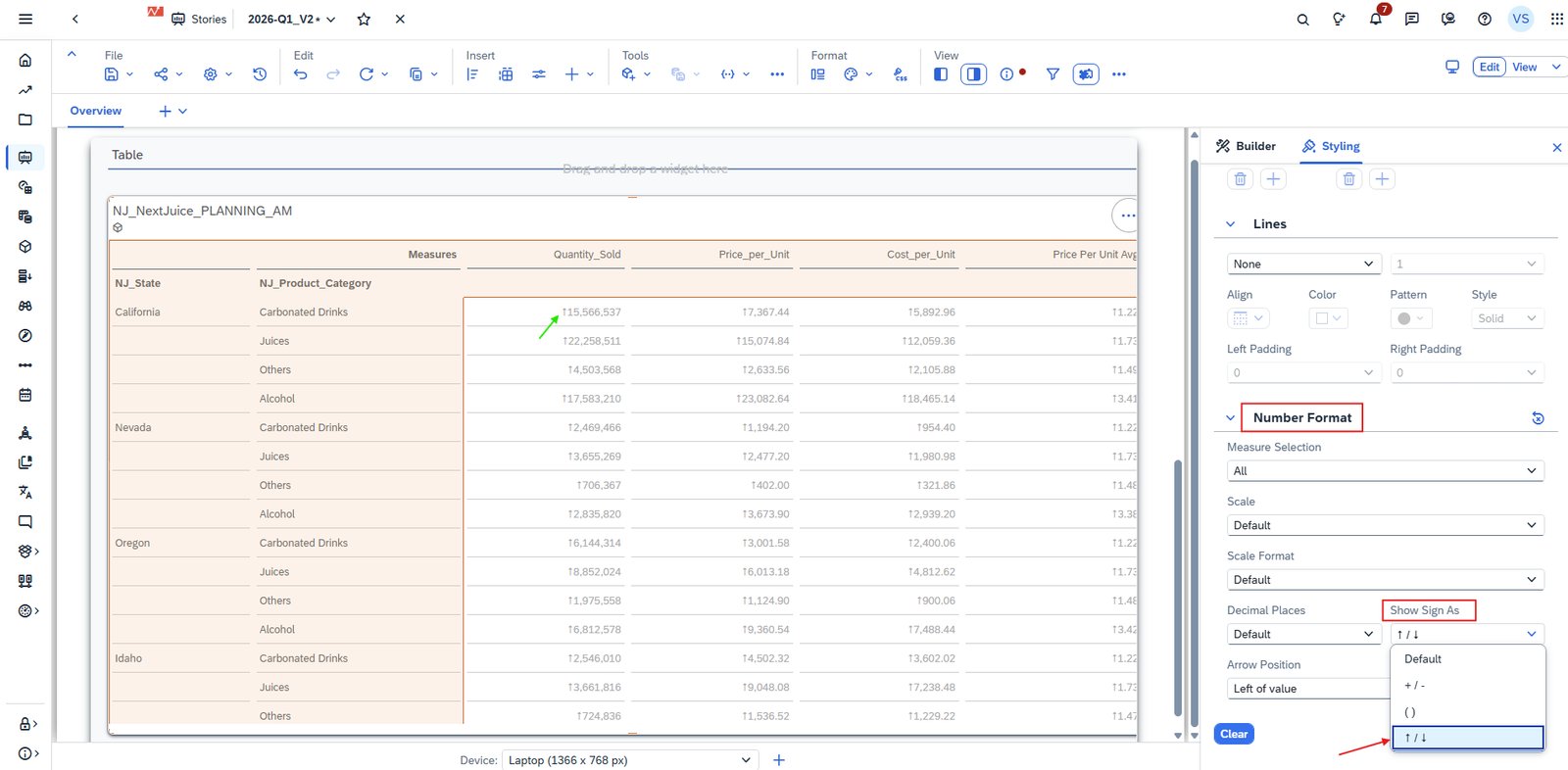Open the search magnifier in the top bar

coord(1302,19)
